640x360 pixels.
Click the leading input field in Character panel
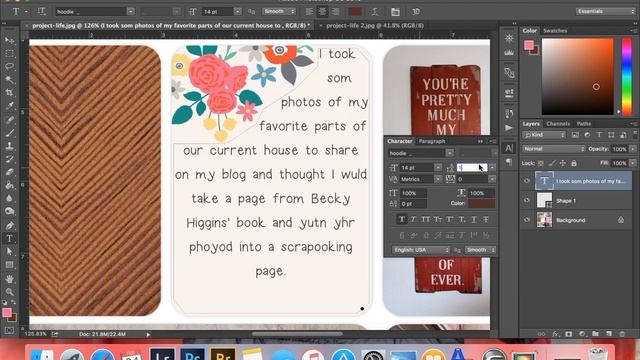pyautogui.click(x=472, y=167)
